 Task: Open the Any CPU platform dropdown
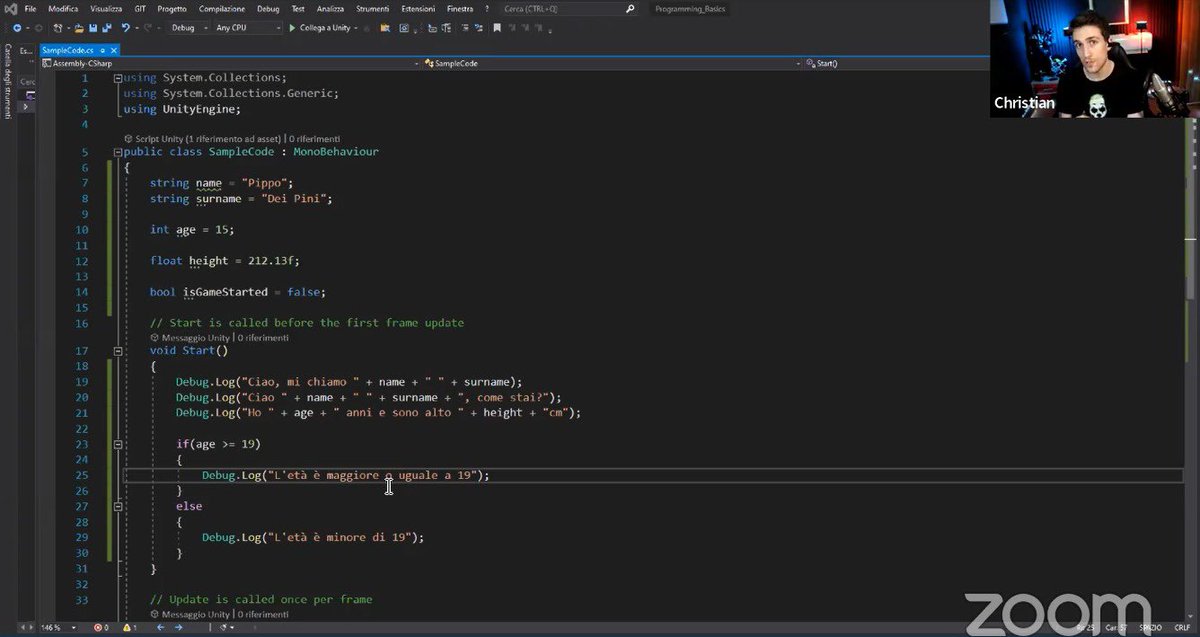pos(248,28)
